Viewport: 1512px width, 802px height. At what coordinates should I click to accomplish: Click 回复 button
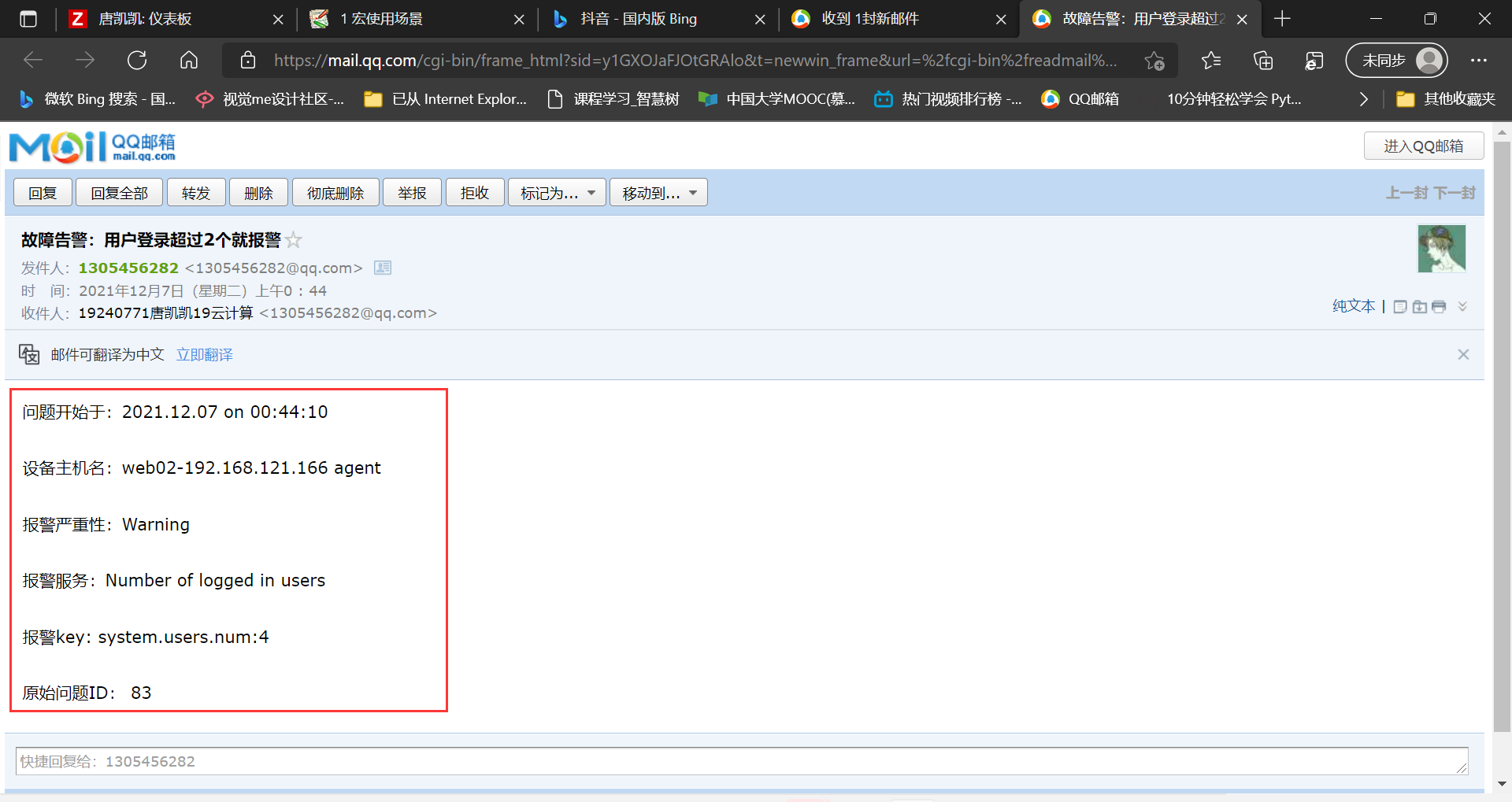pos(43,193)
